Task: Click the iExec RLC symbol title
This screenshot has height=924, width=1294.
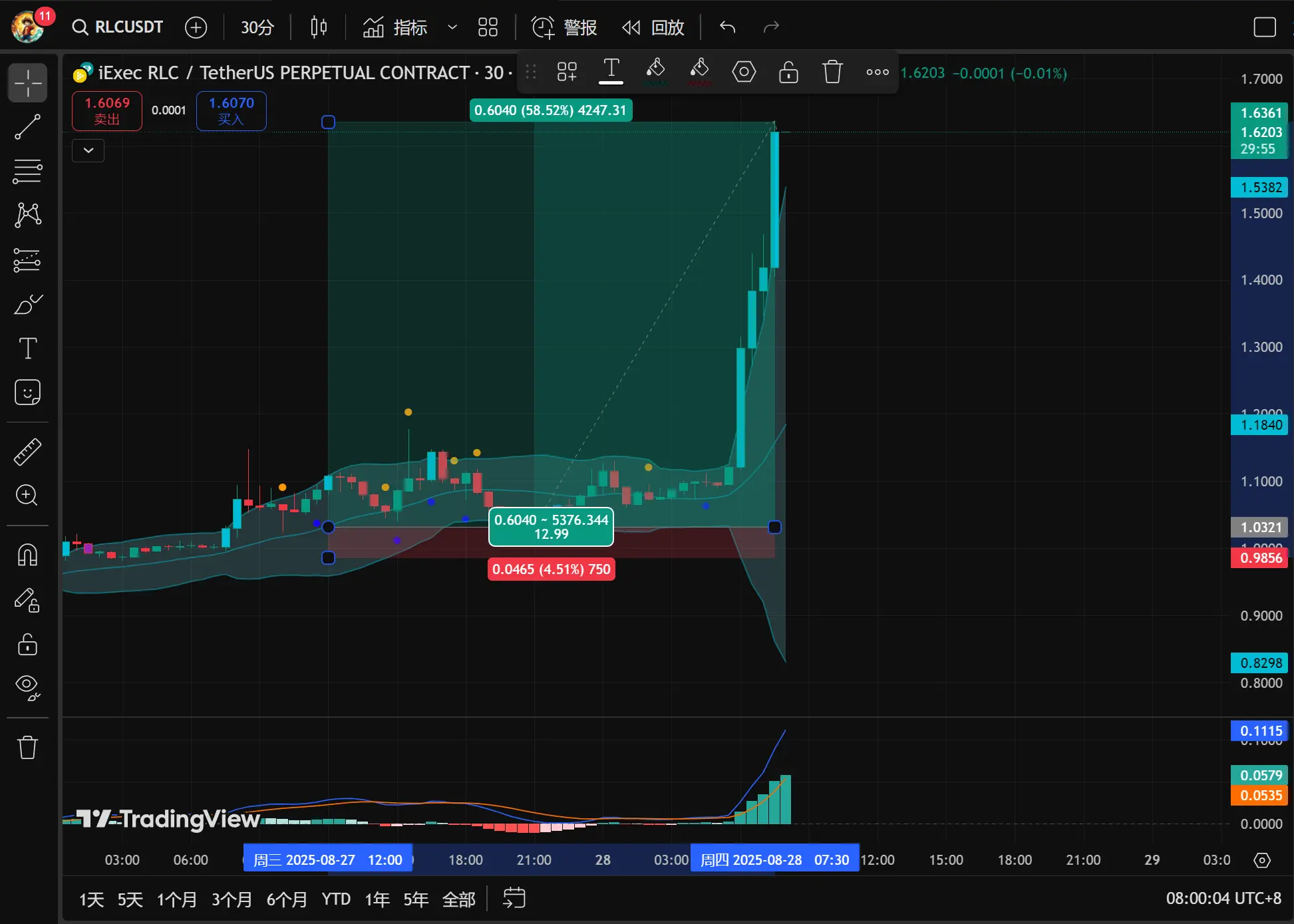Action: tap(284, 73)
